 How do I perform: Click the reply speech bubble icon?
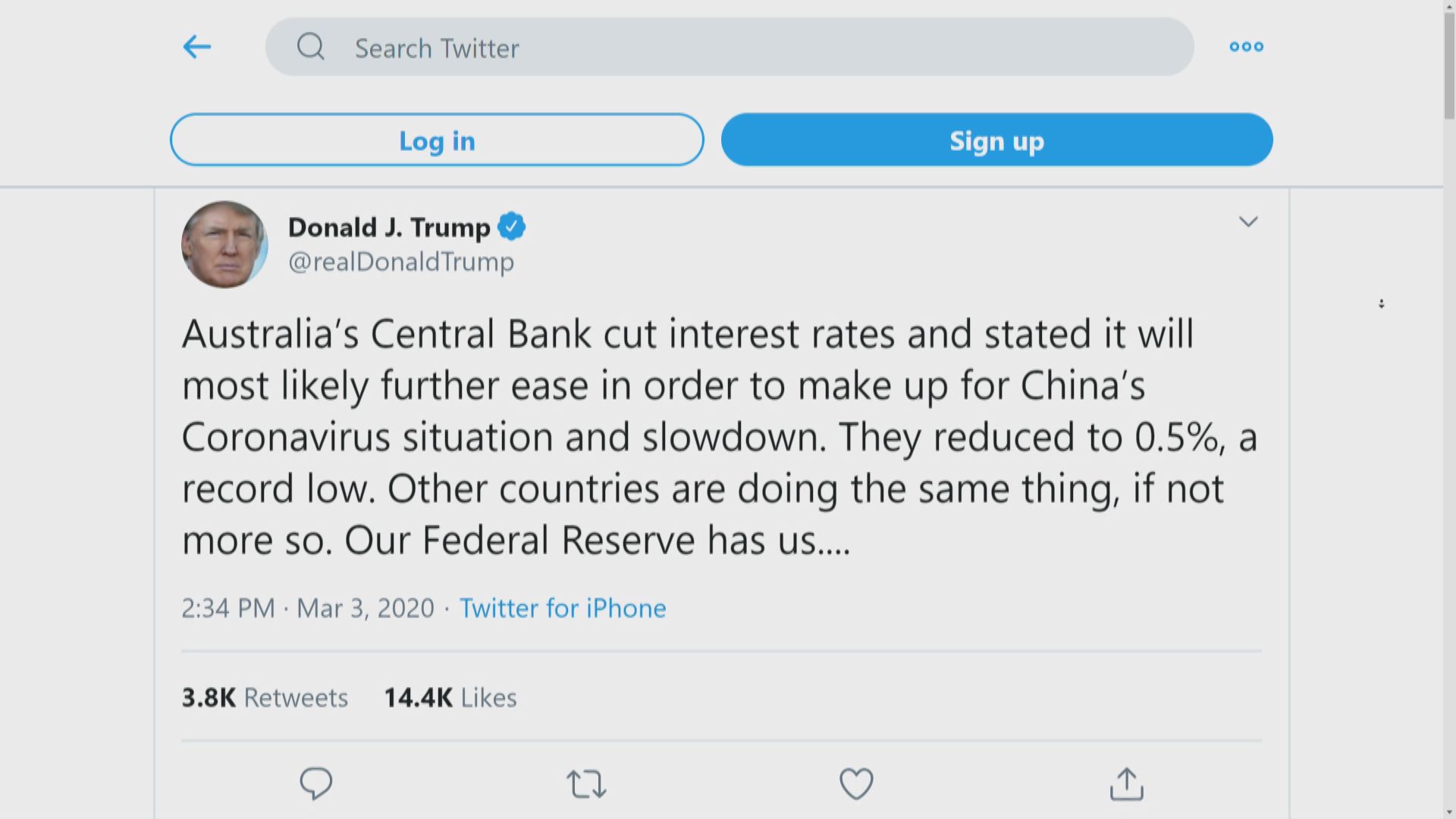click(315, 783)
